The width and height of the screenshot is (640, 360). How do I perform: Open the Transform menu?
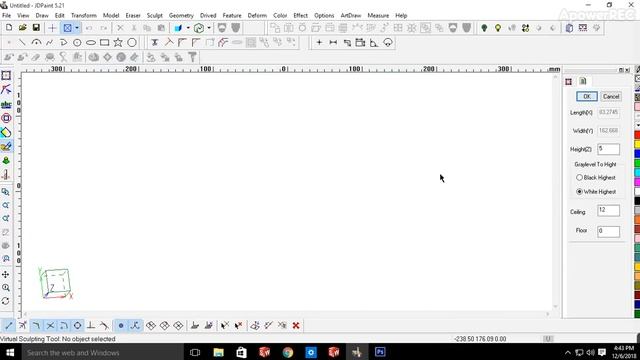click(84, 16)
